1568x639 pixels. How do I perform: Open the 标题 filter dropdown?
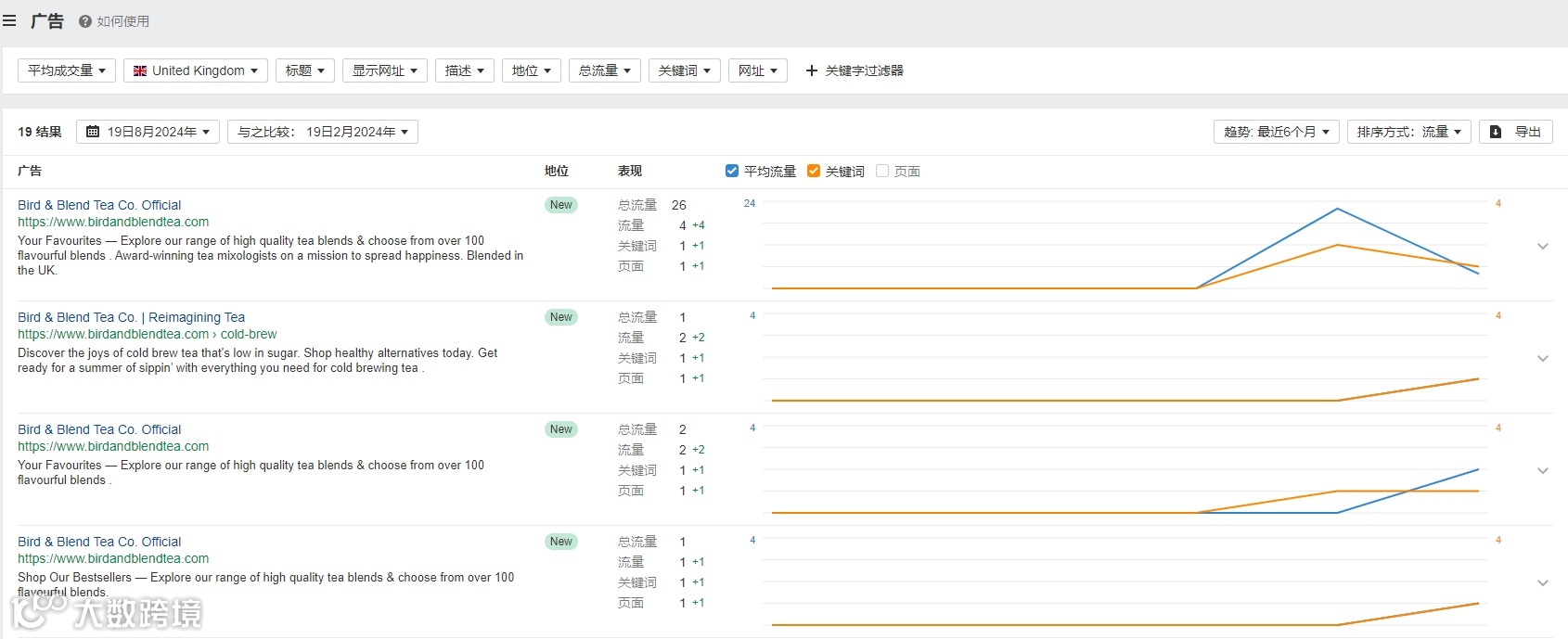click(305, 70)
